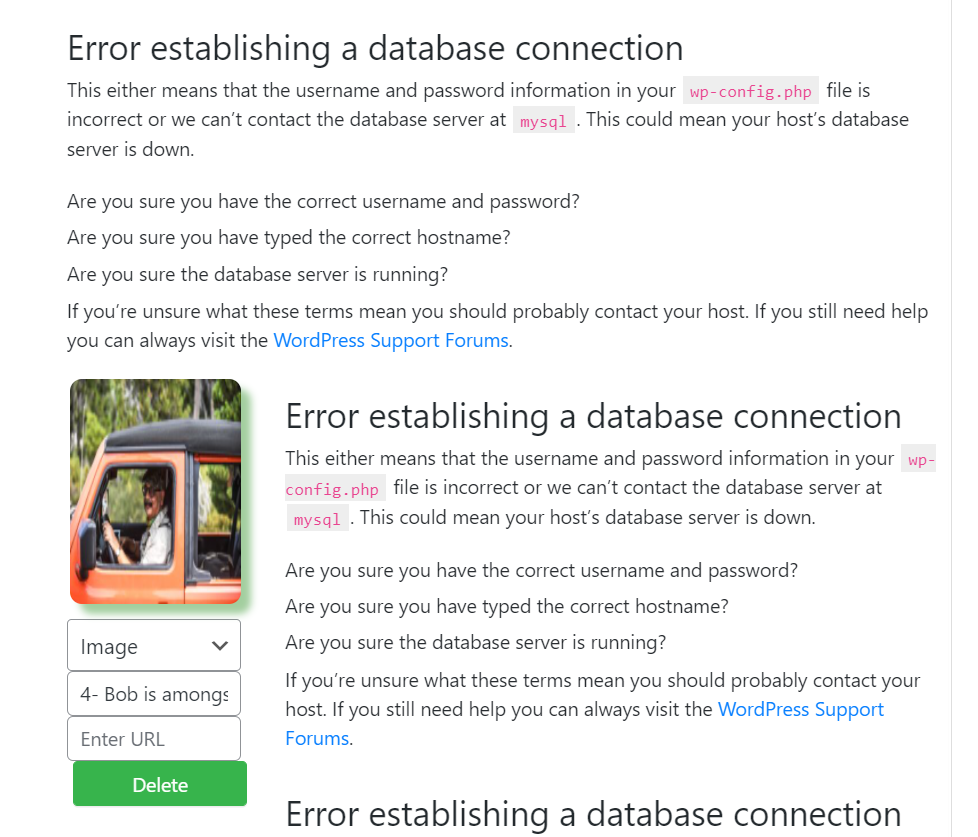The image size is (978, 837).
Task: Click top 'database server is running?' question
Action: point(257,274)
